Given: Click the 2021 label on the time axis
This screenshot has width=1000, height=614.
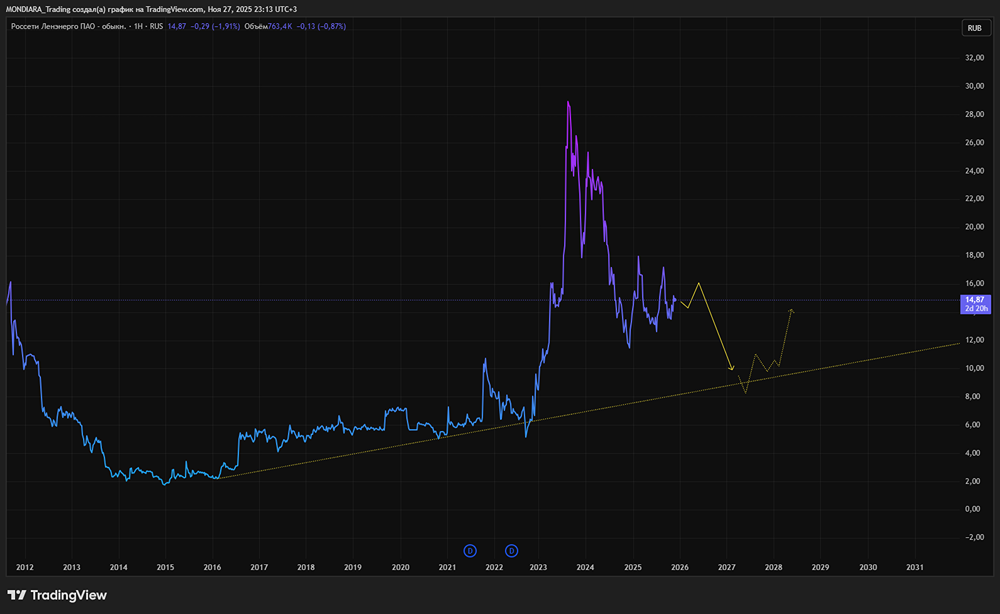Looking at the screenshot, I should pyautogui.click(x=447, y=567).
